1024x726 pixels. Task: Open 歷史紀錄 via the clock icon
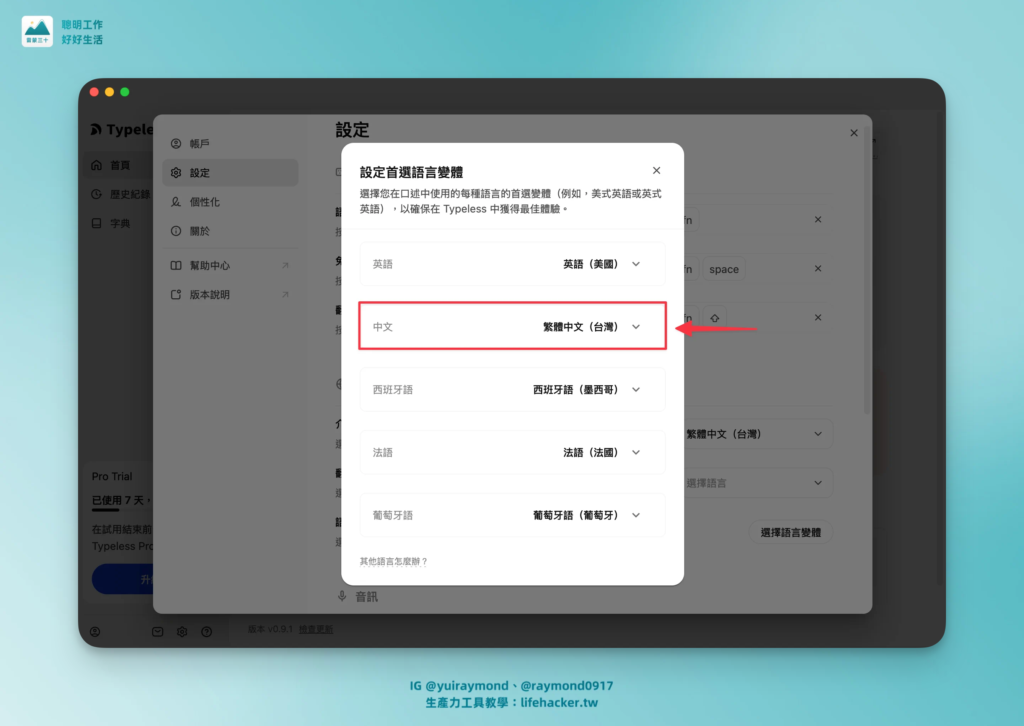tap(96, 194)
